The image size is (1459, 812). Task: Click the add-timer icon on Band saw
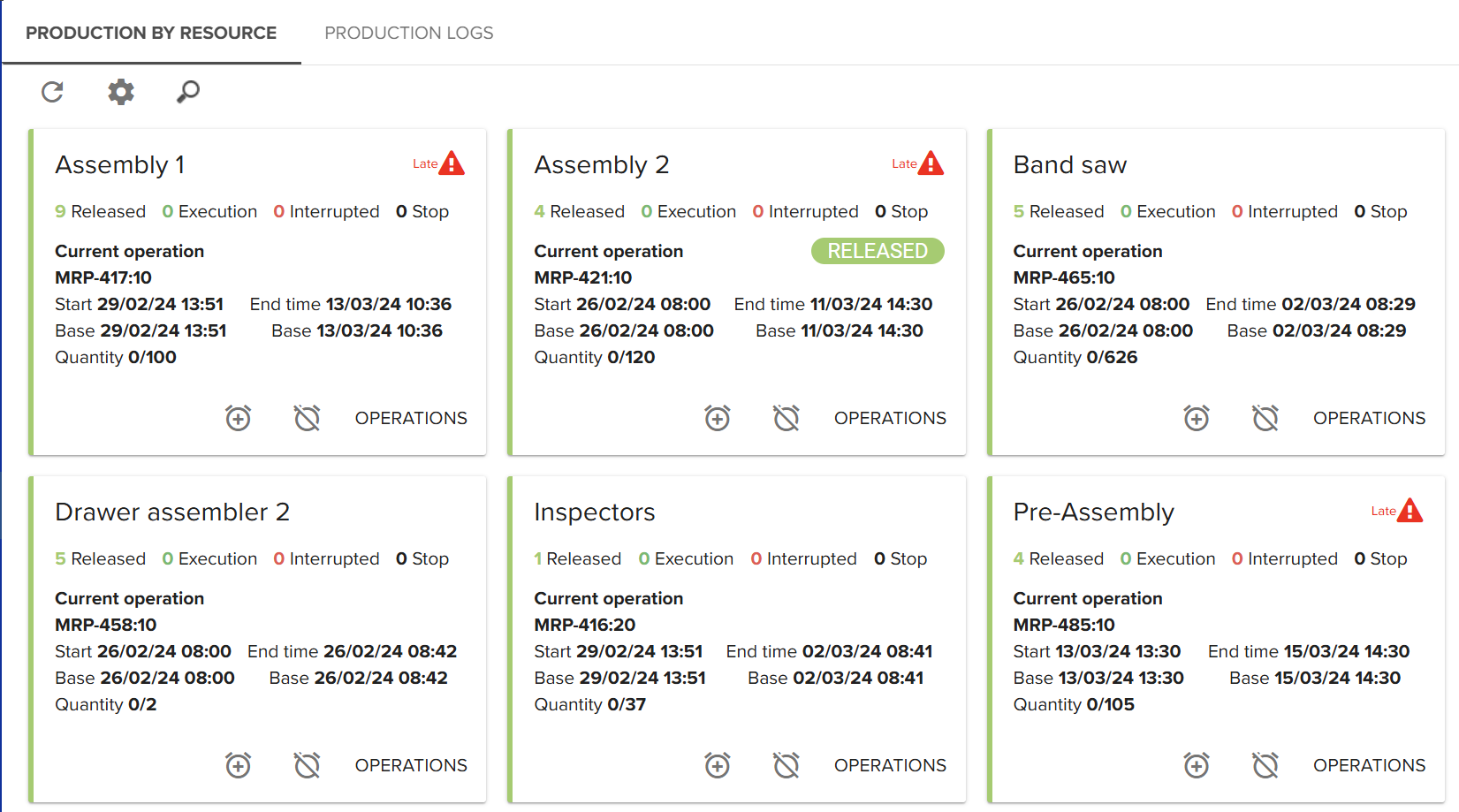click(1197, 418)
